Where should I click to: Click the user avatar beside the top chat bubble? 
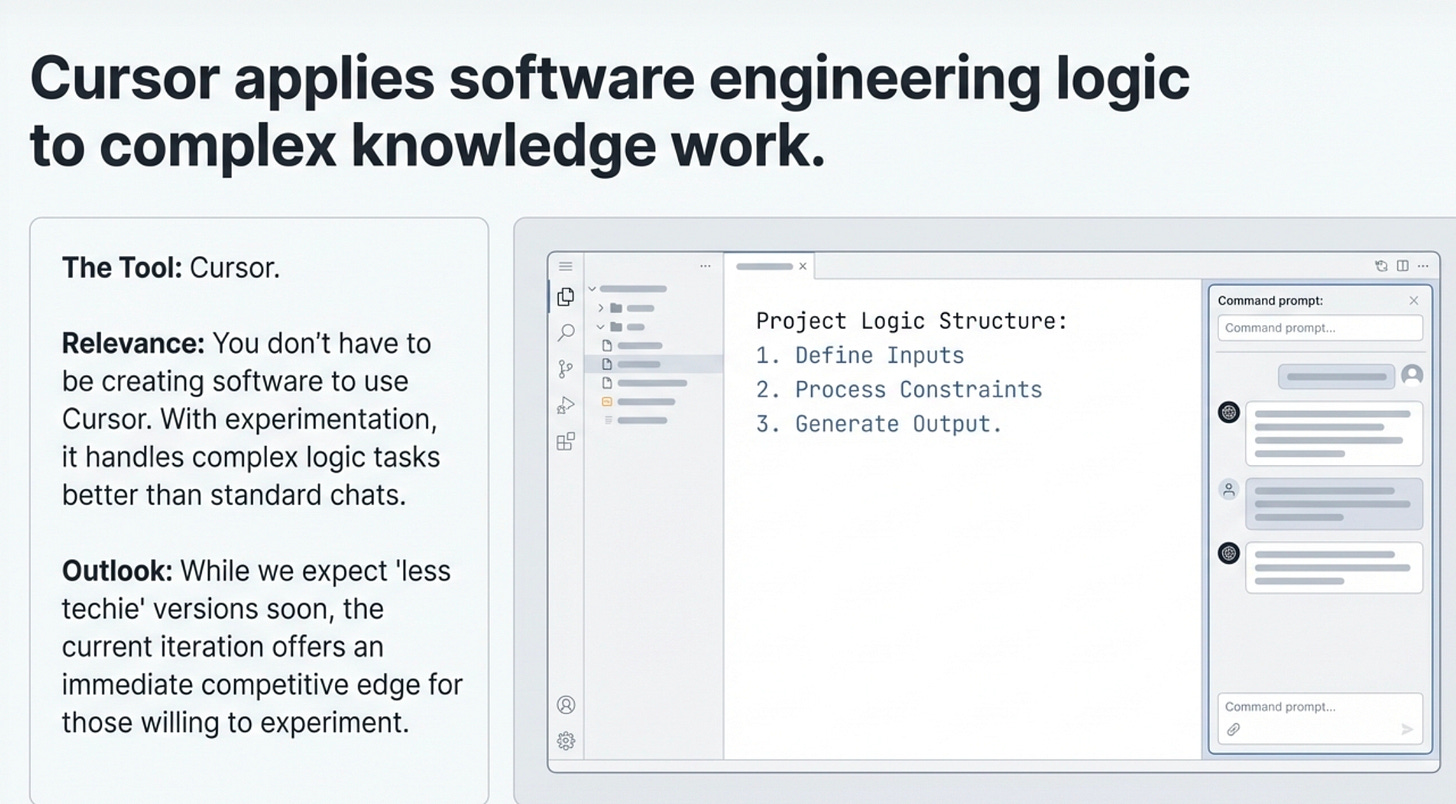coord(1412,376)
